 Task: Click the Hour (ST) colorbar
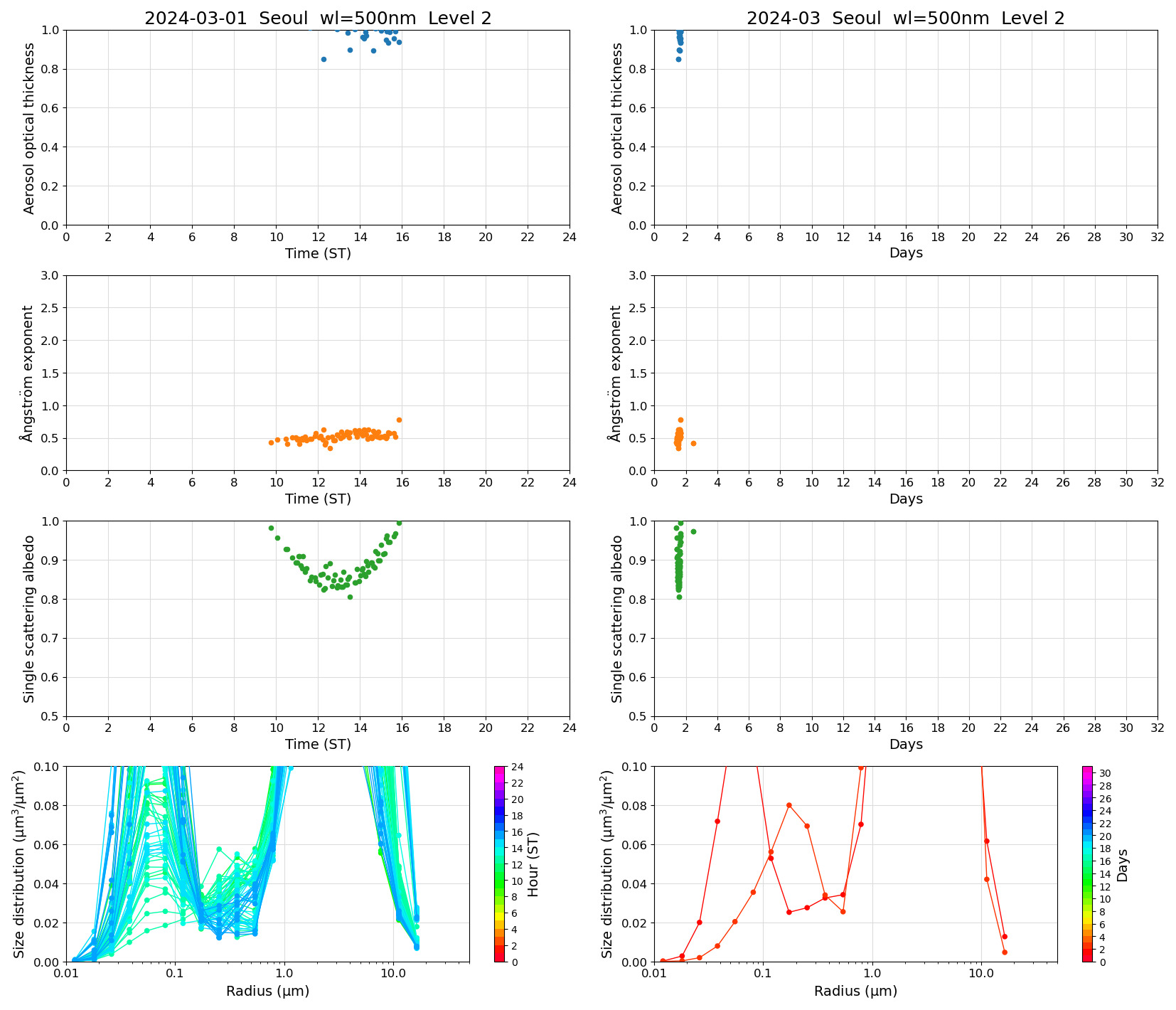click(x=499, y=863)
